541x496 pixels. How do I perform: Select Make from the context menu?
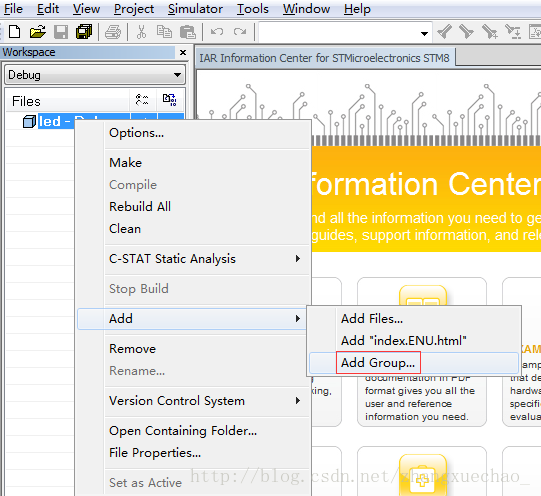125,162
